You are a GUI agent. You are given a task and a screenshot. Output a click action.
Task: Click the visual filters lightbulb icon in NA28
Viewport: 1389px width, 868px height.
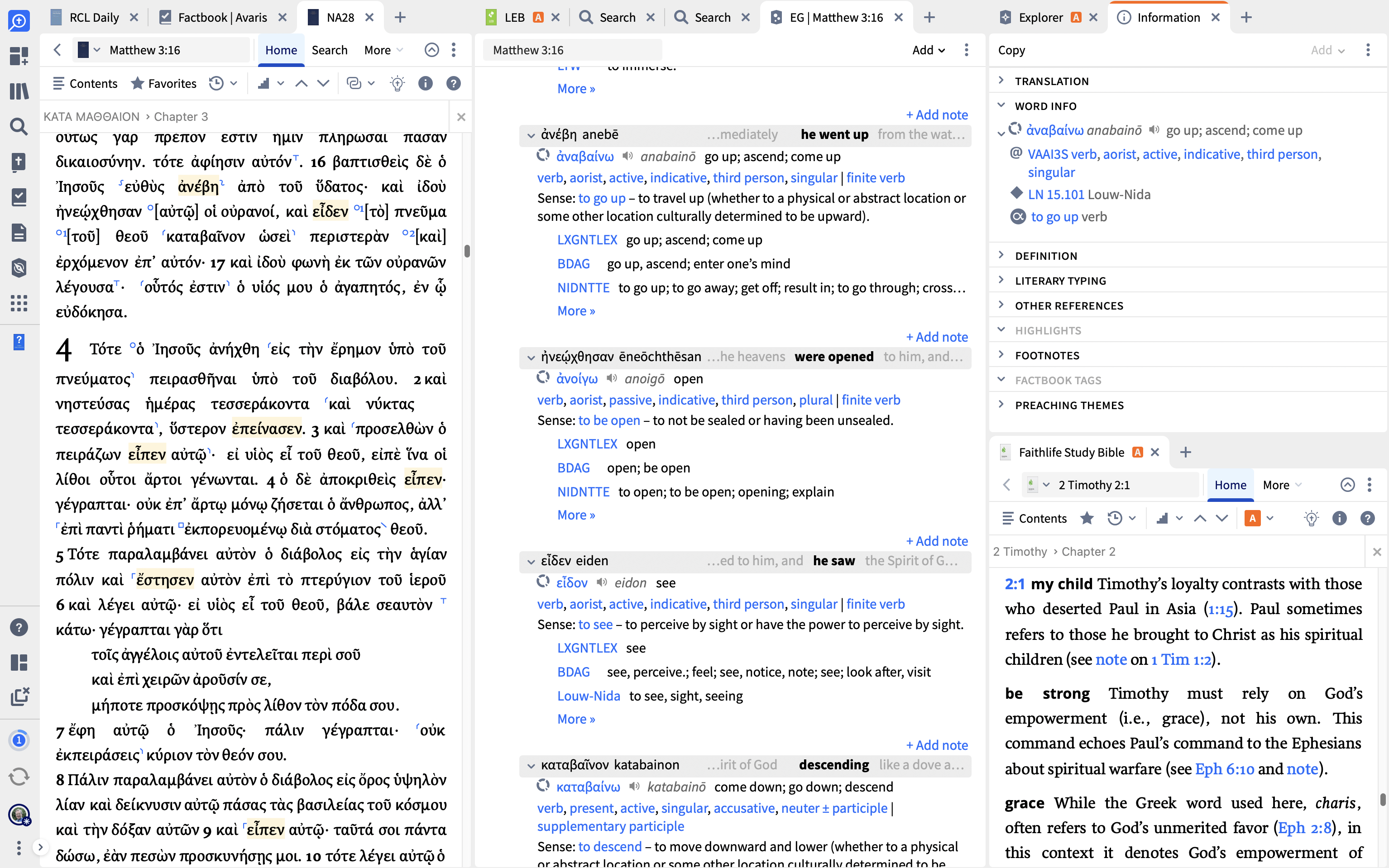coord(397,84)
